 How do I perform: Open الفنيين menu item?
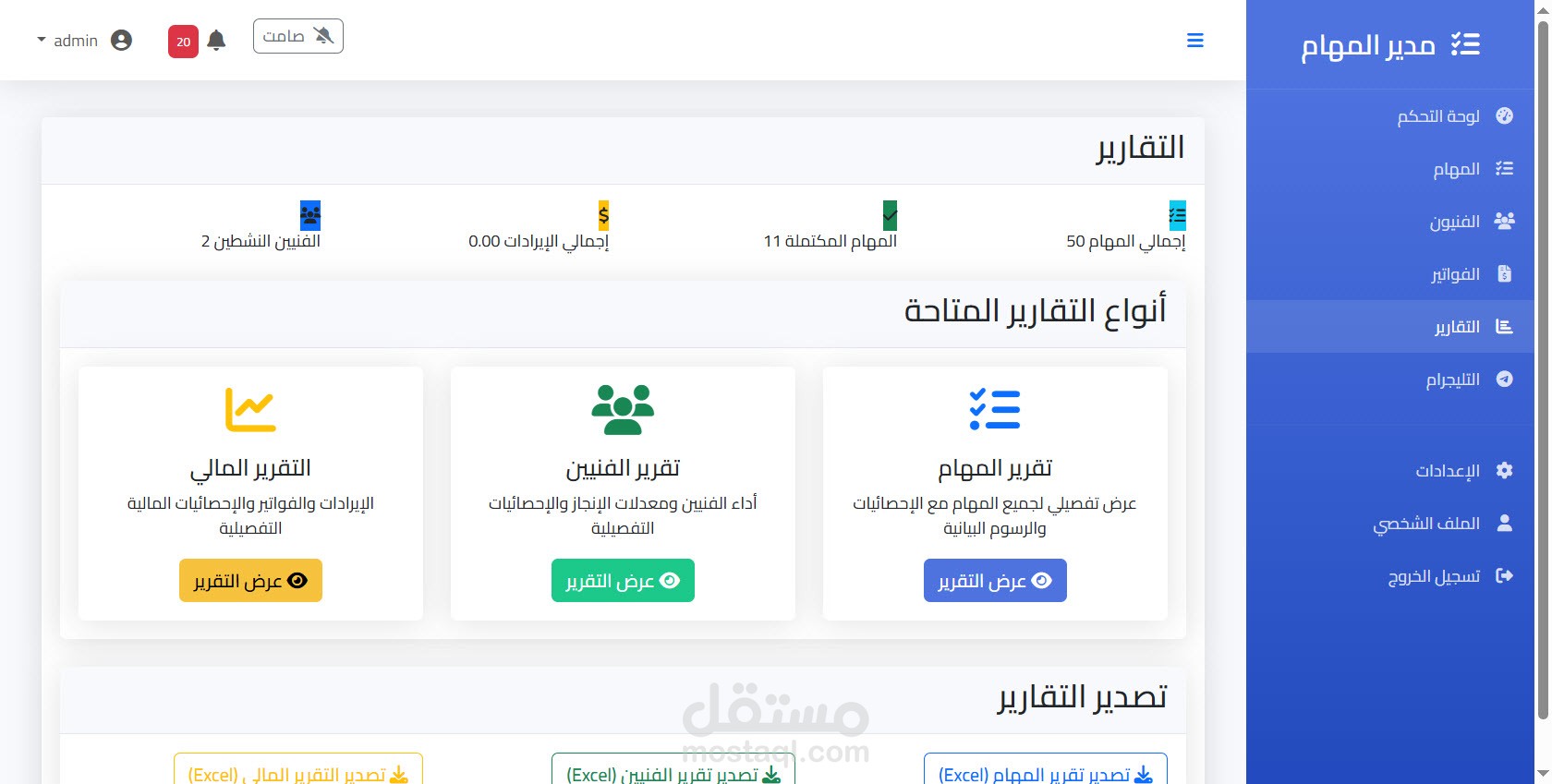1390,221
